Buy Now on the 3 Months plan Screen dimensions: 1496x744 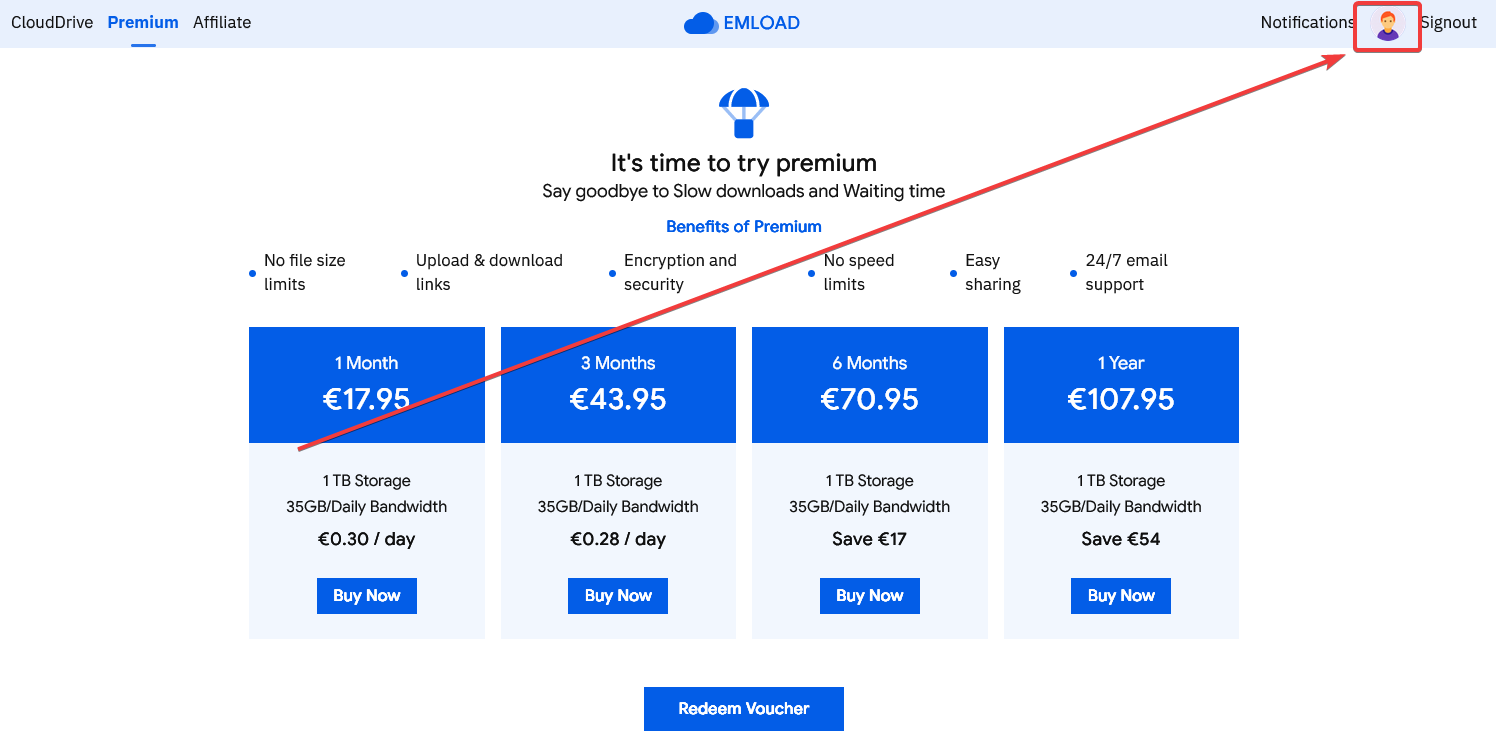617,595
